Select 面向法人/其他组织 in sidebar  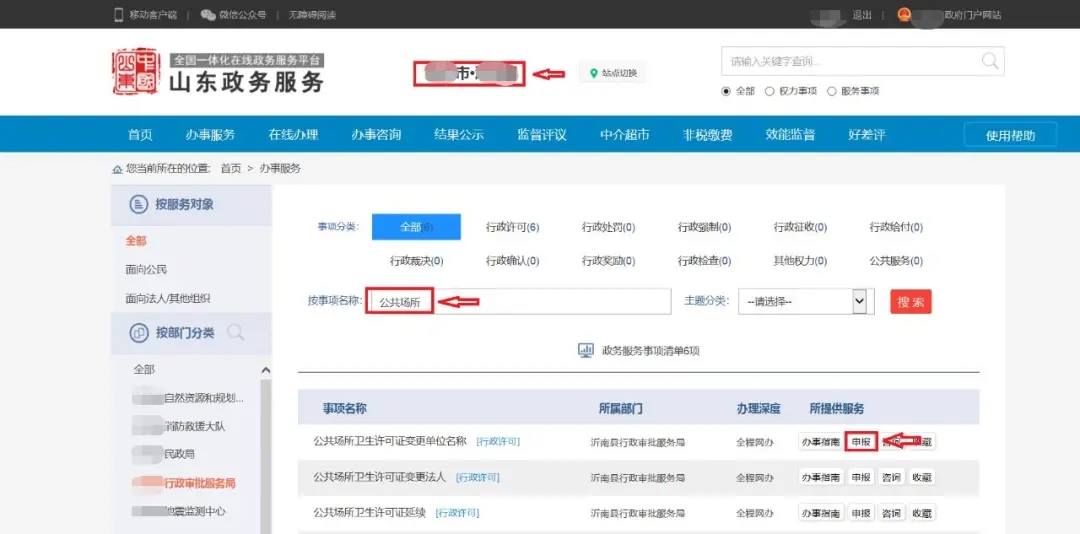pos(167,298)
